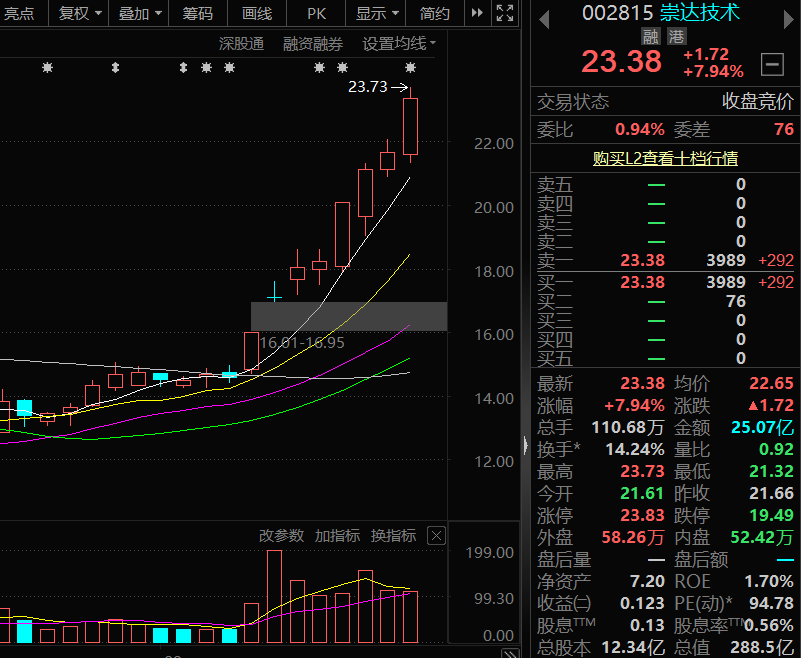
Task: Click 换指标 to switch indicator
Action: click(393, 535)
